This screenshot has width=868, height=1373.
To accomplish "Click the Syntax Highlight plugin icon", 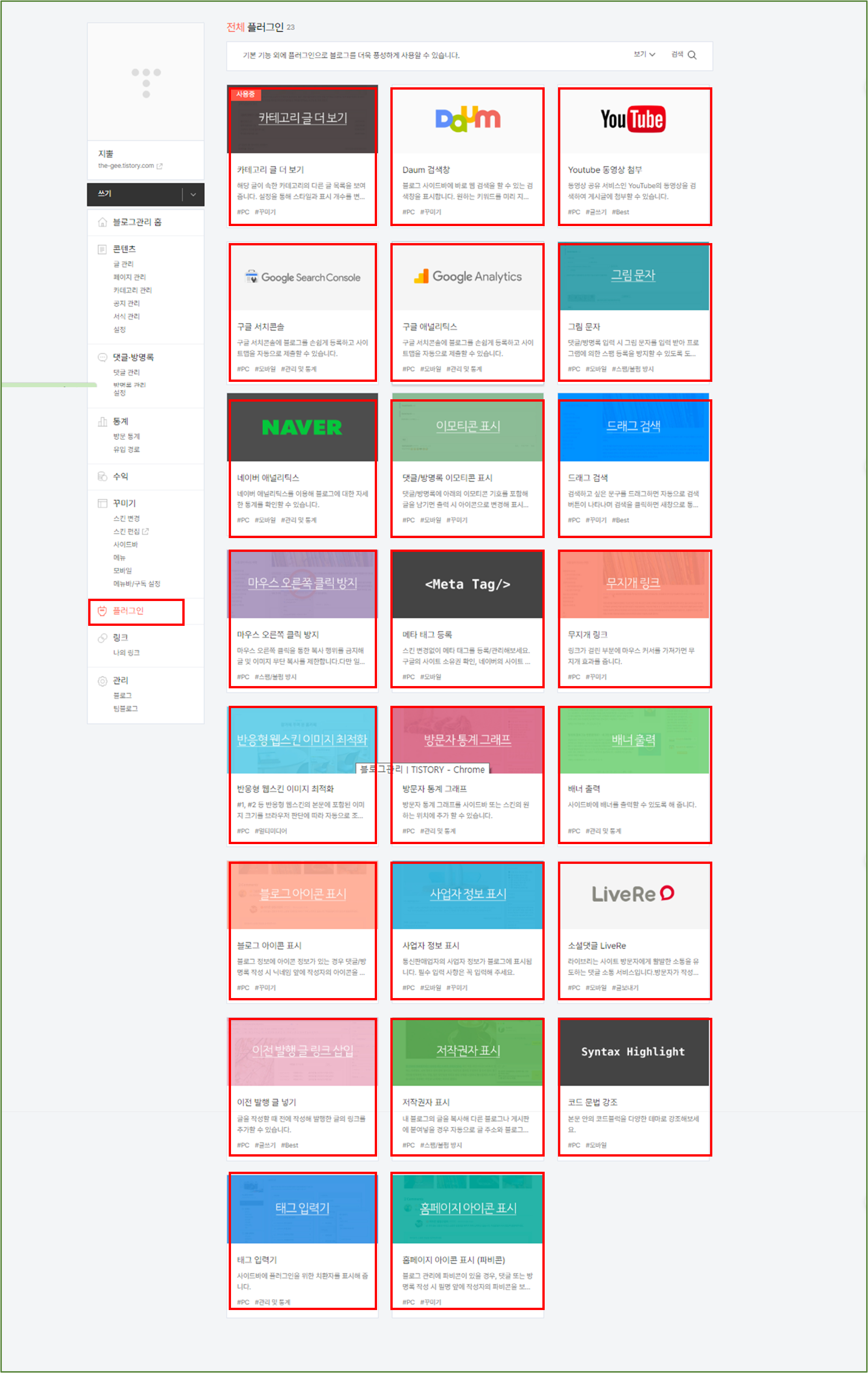I will click(x=634, y=1053).
